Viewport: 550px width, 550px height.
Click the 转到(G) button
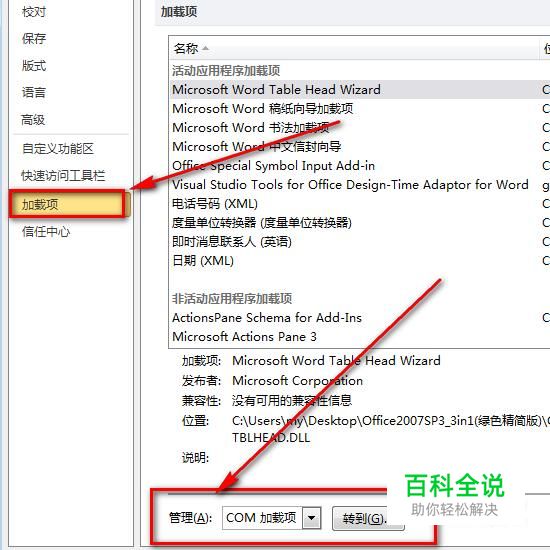(x=368, y=518)
